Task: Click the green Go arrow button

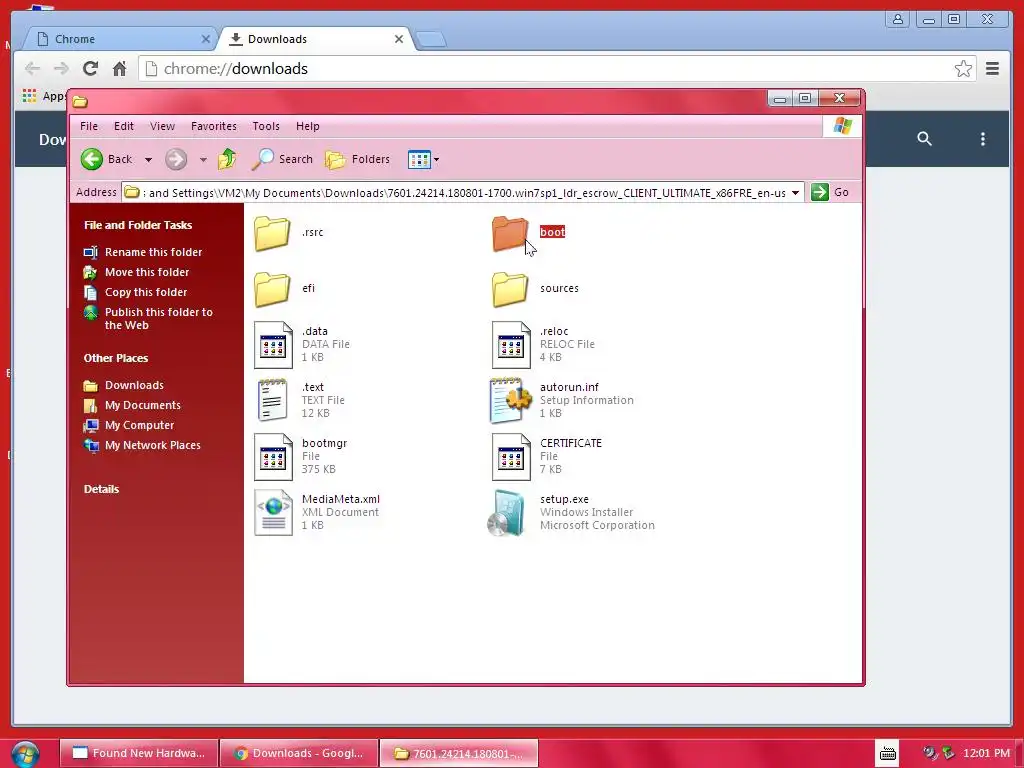Action: point(820,192)
